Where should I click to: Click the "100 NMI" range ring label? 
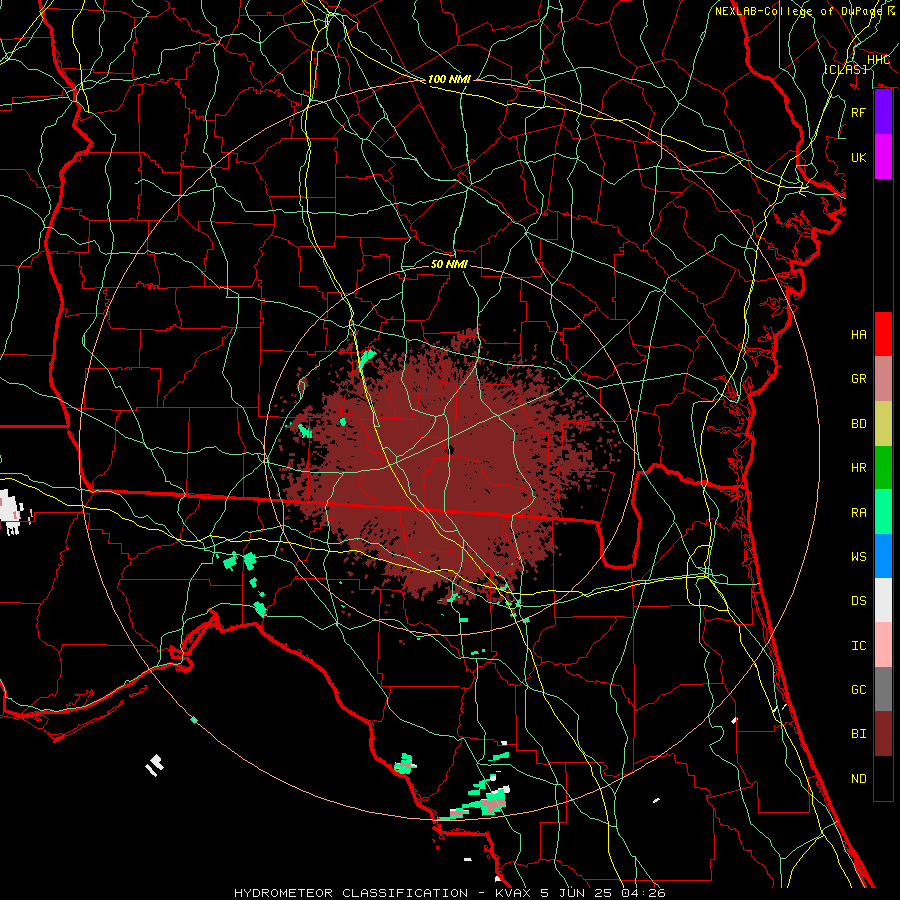pyautogui.click(x=449, y=79)
